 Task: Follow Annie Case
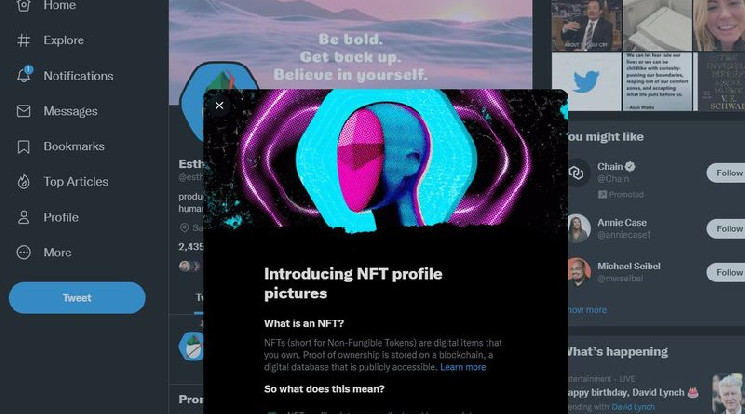[x=726, y=229]
